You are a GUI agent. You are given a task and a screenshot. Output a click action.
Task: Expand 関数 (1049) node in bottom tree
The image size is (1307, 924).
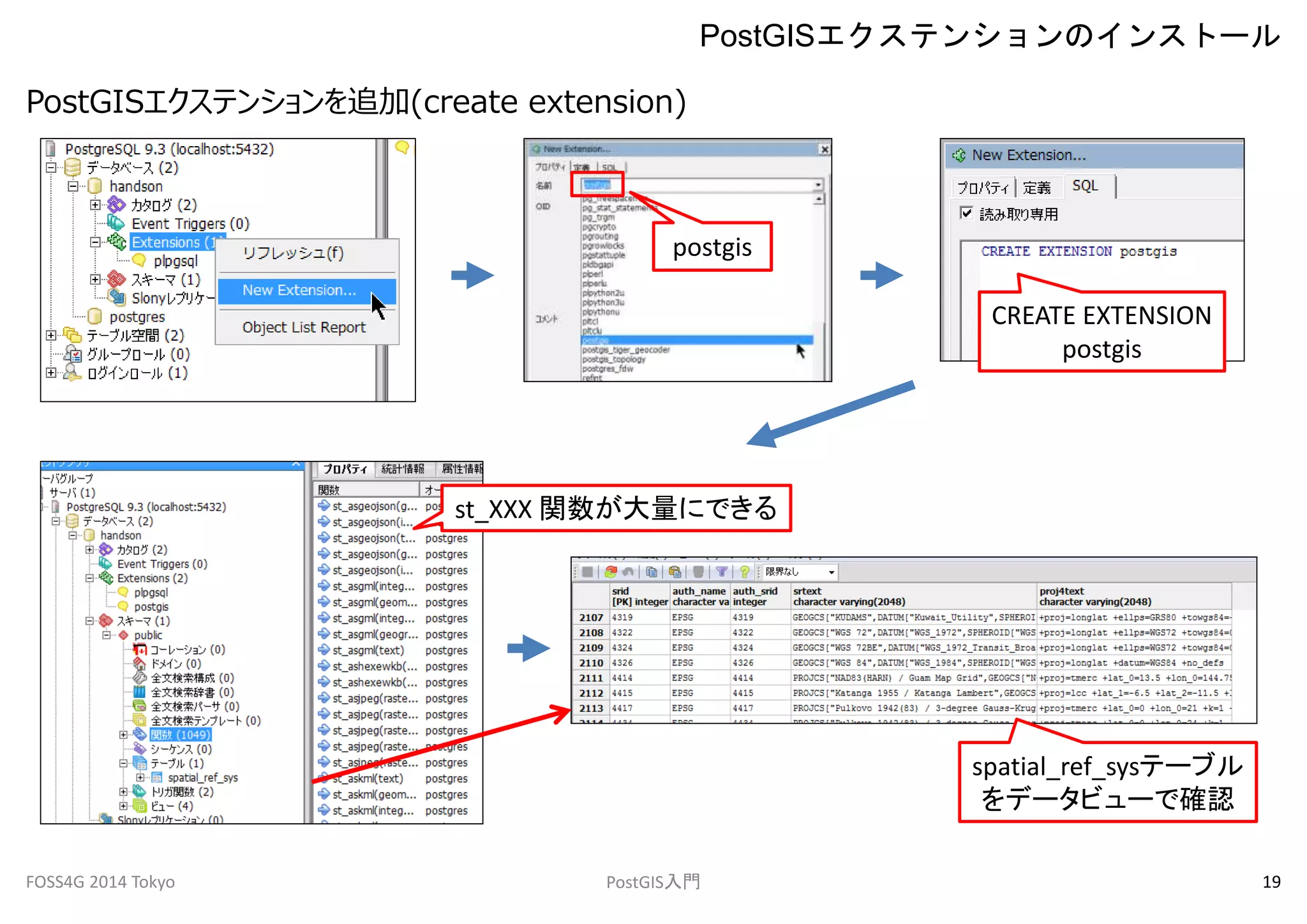click(124, 734)
